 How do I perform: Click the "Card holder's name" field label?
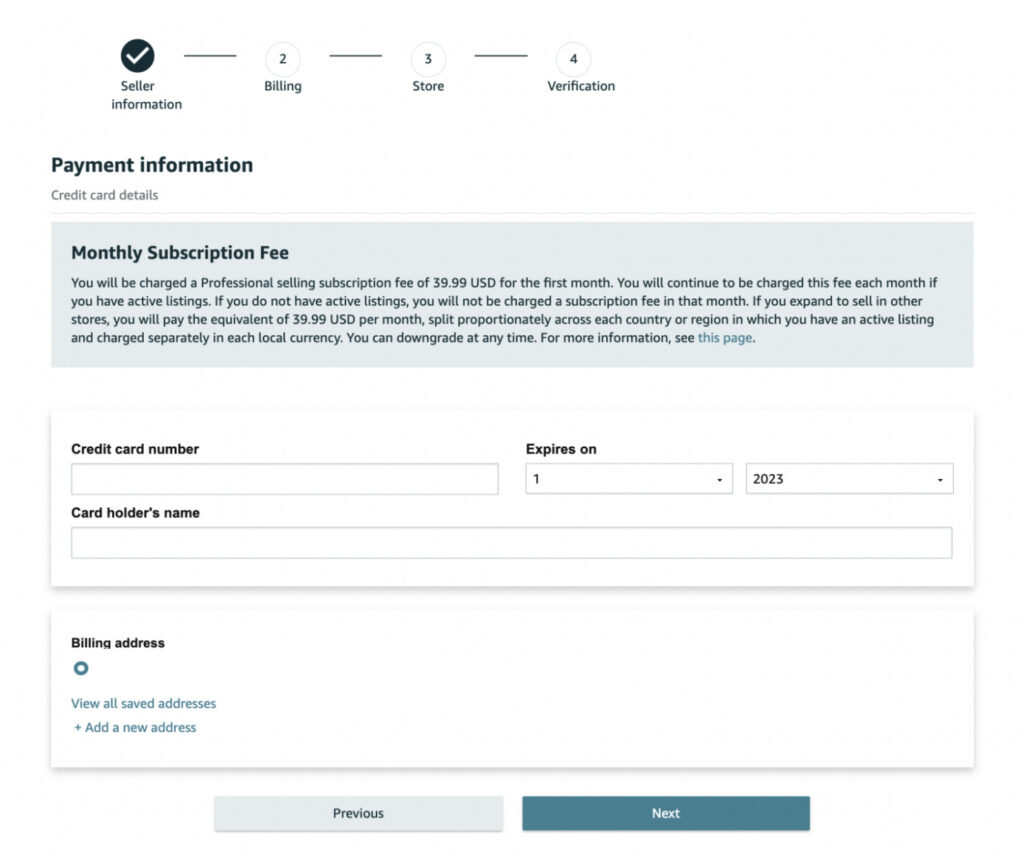[x=135, y=513]
